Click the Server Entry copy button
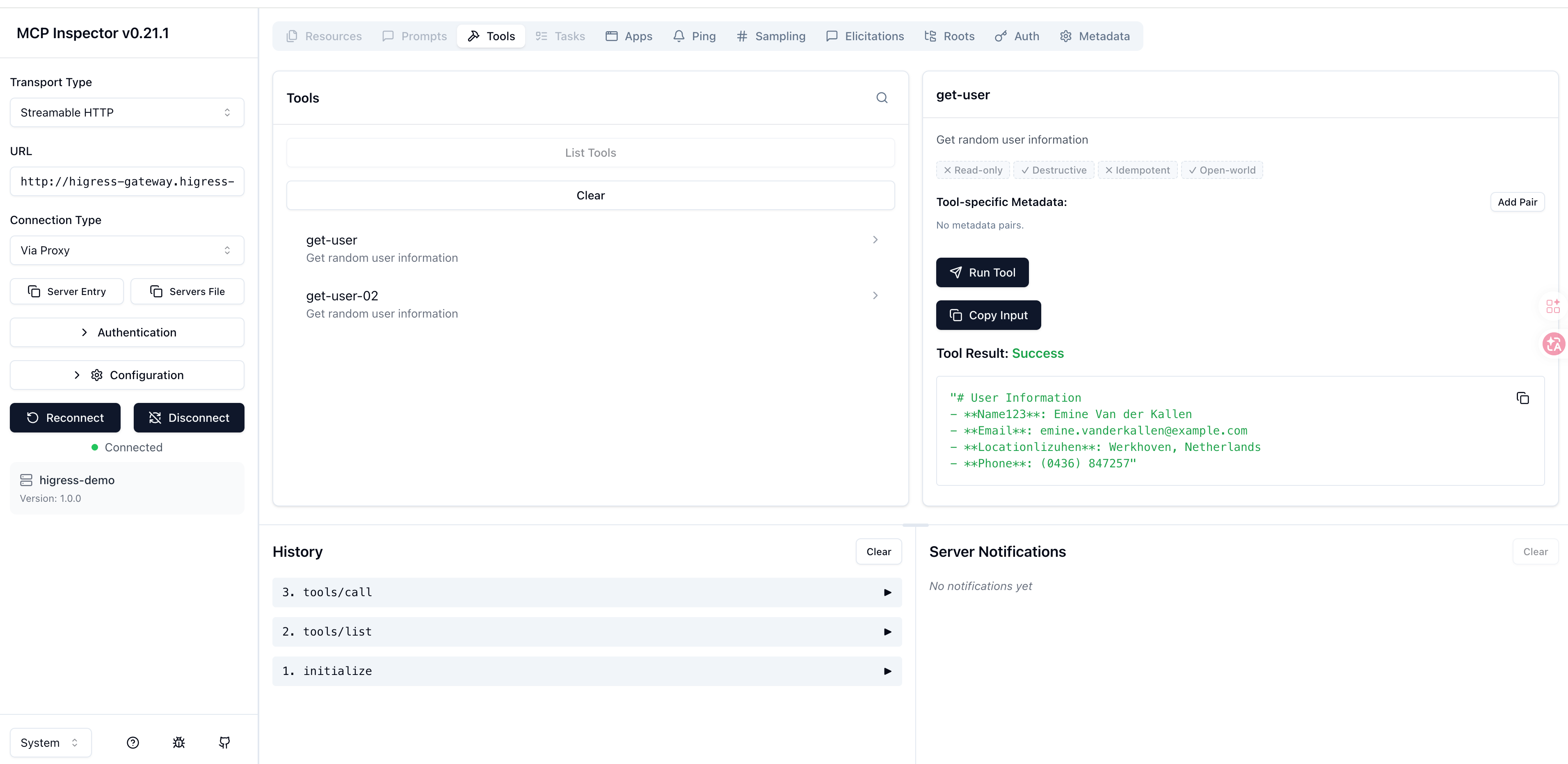 tap(67, 292)
